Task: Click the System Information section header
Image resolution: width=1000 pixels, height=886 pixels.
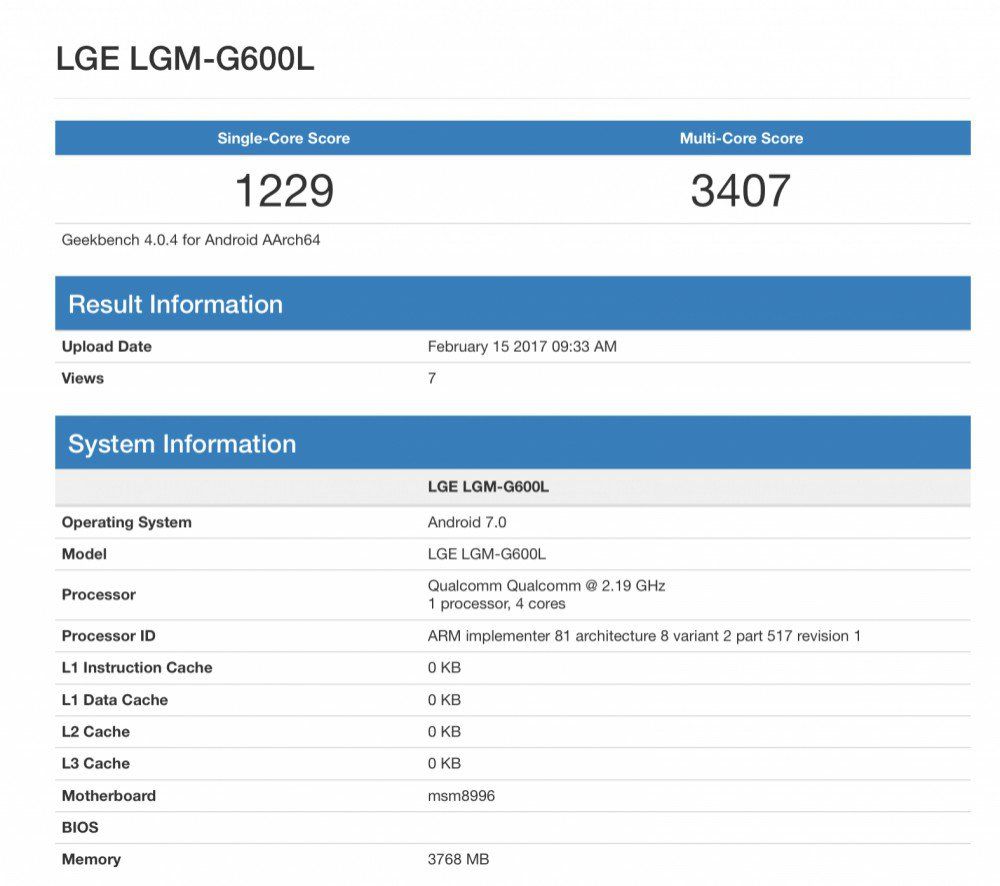Action: (x=181, y=444)
